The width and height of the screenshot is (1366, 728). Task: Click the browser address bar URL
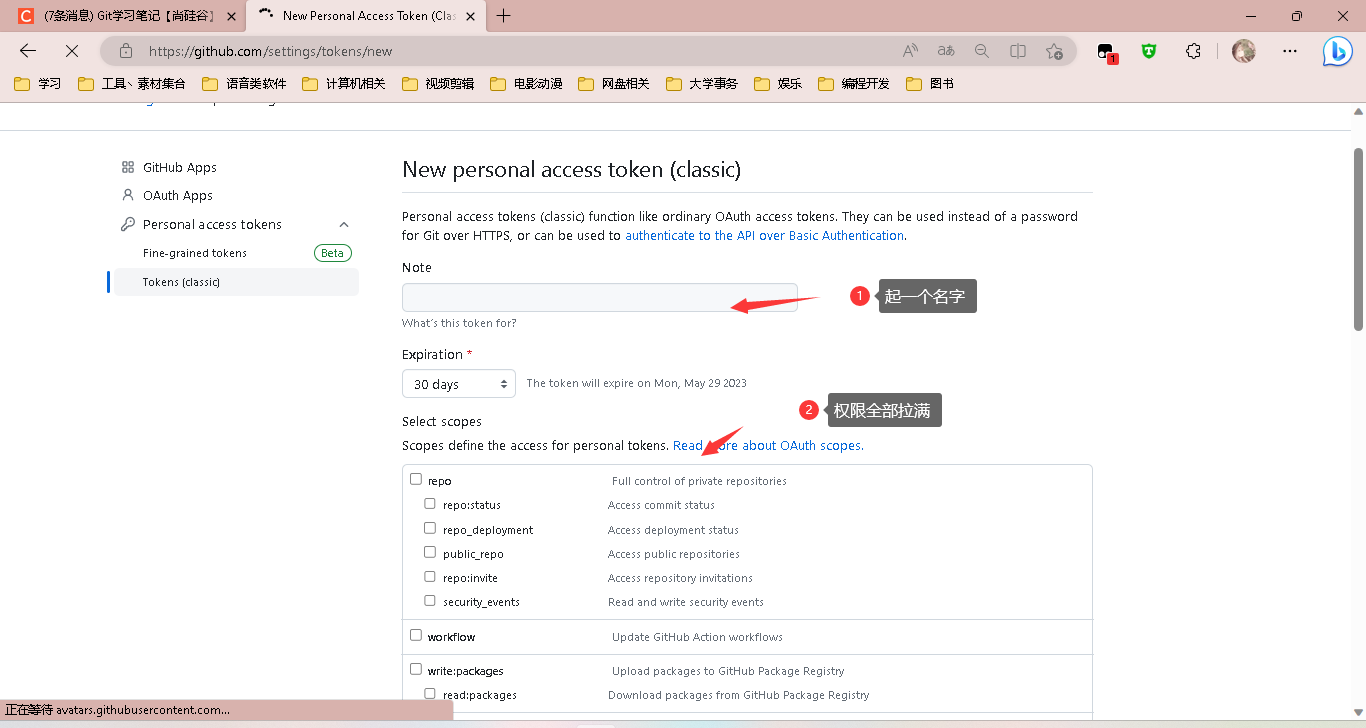[271, 51]
